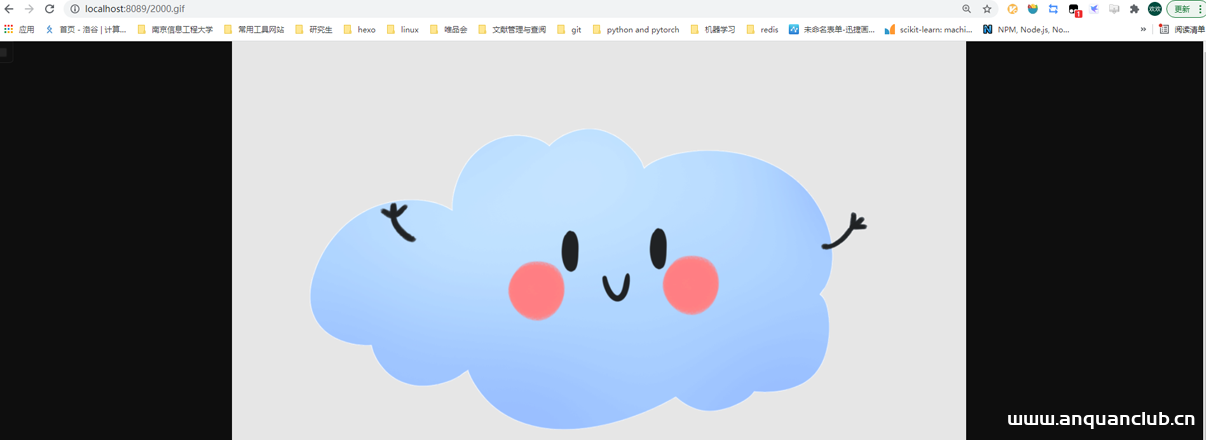The height and width of the screenshot is (440, 1206).
Task: Open the scikit-learn bookmark
Action: point(929,30)
